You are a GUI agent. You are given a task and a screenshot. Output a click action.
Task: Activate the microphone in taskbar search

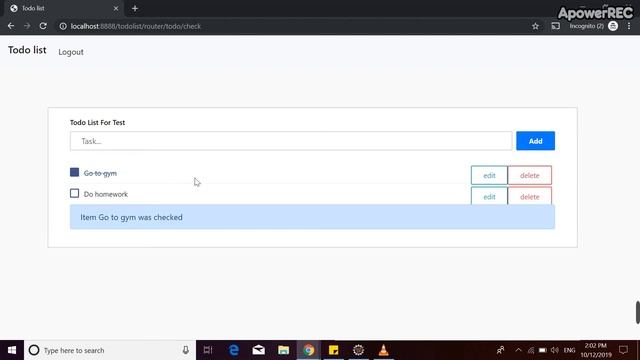coord(186,350)
